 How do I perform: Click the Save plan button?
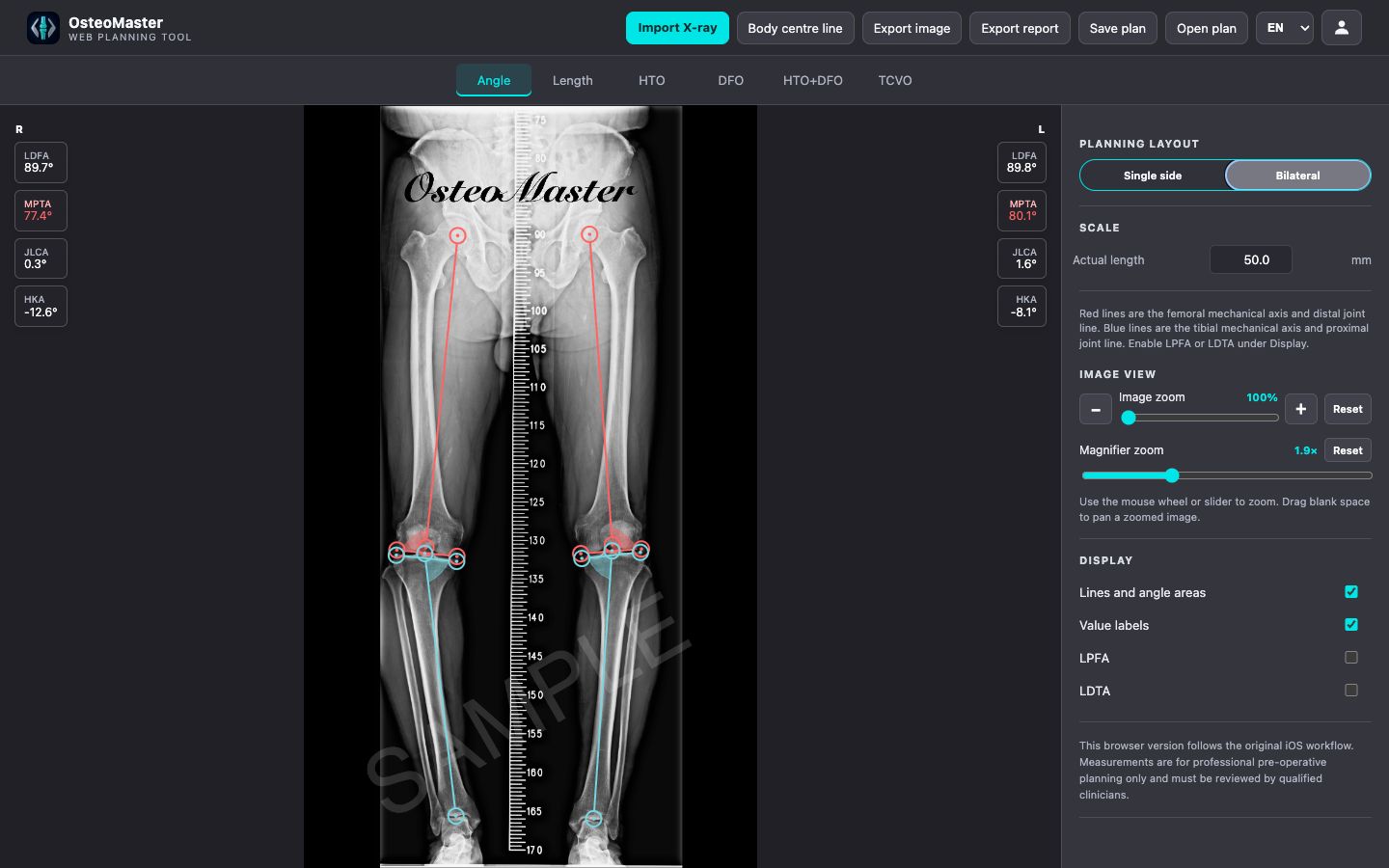pos(1118,28)
